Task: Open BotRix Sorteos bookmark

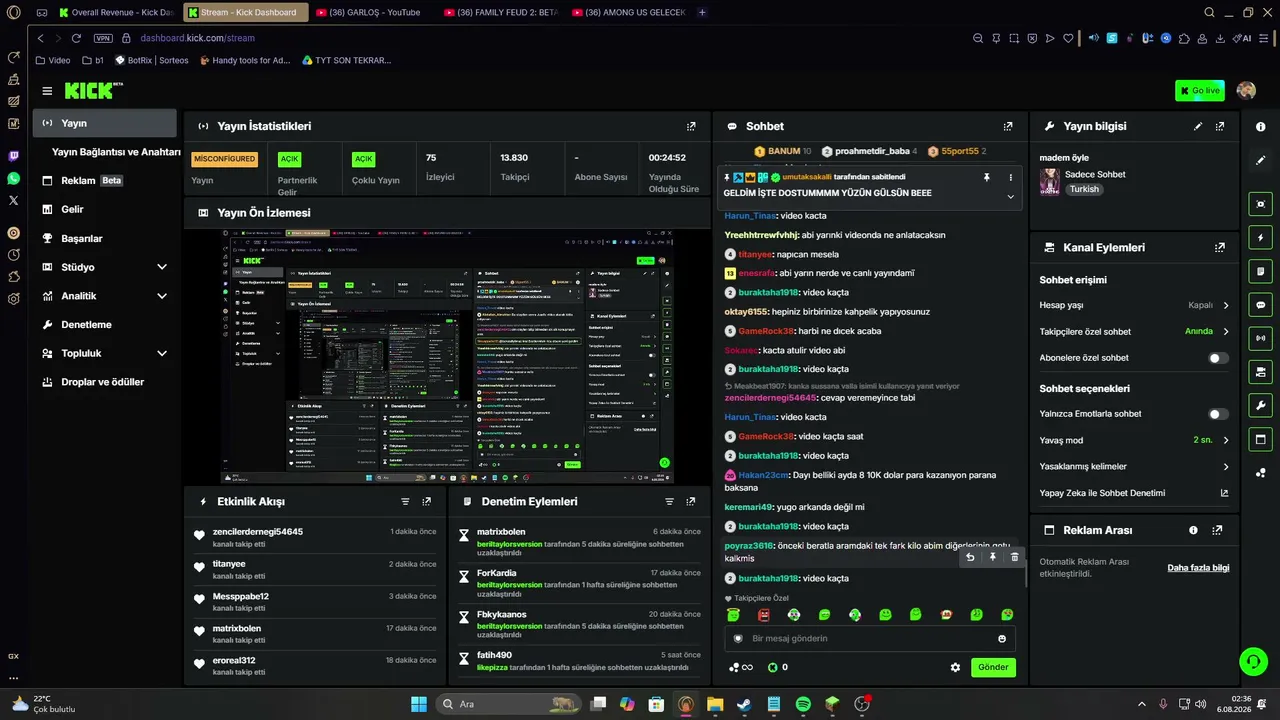Action: 152,60
